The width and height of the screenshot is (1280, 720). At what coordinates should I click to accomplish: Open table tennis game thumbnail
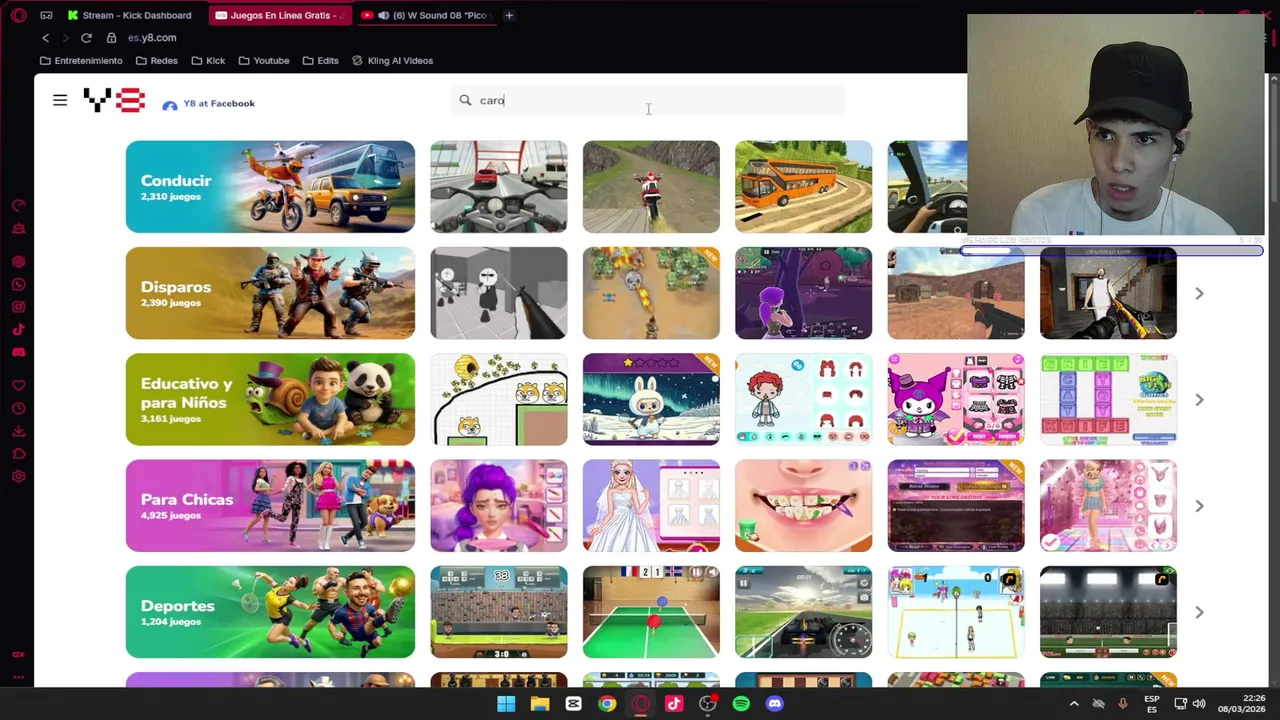[651, 612]
